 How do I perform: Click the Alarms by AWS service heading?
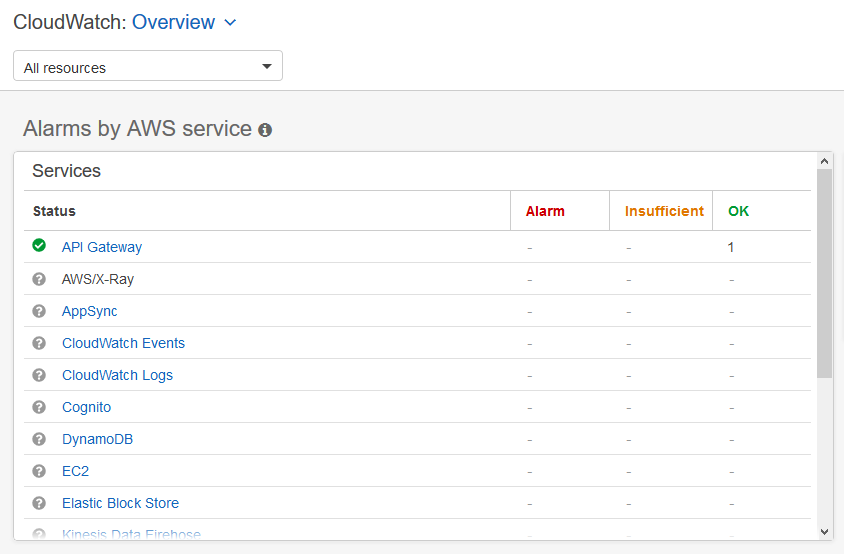click(x=137, y=129)
